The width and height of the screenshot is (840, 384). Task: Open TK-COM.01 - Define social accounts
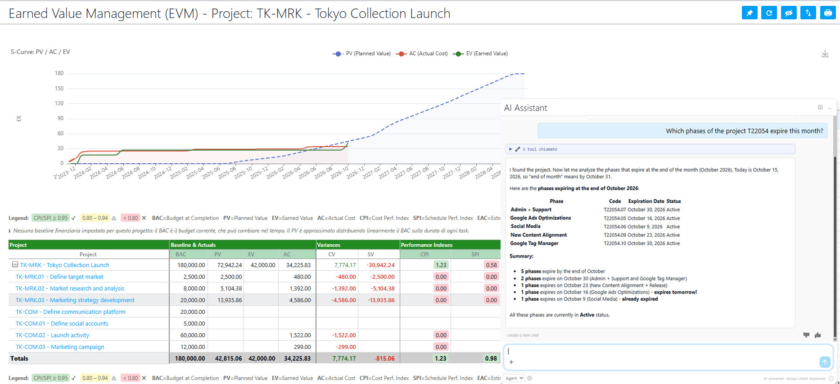click(62, 323)
